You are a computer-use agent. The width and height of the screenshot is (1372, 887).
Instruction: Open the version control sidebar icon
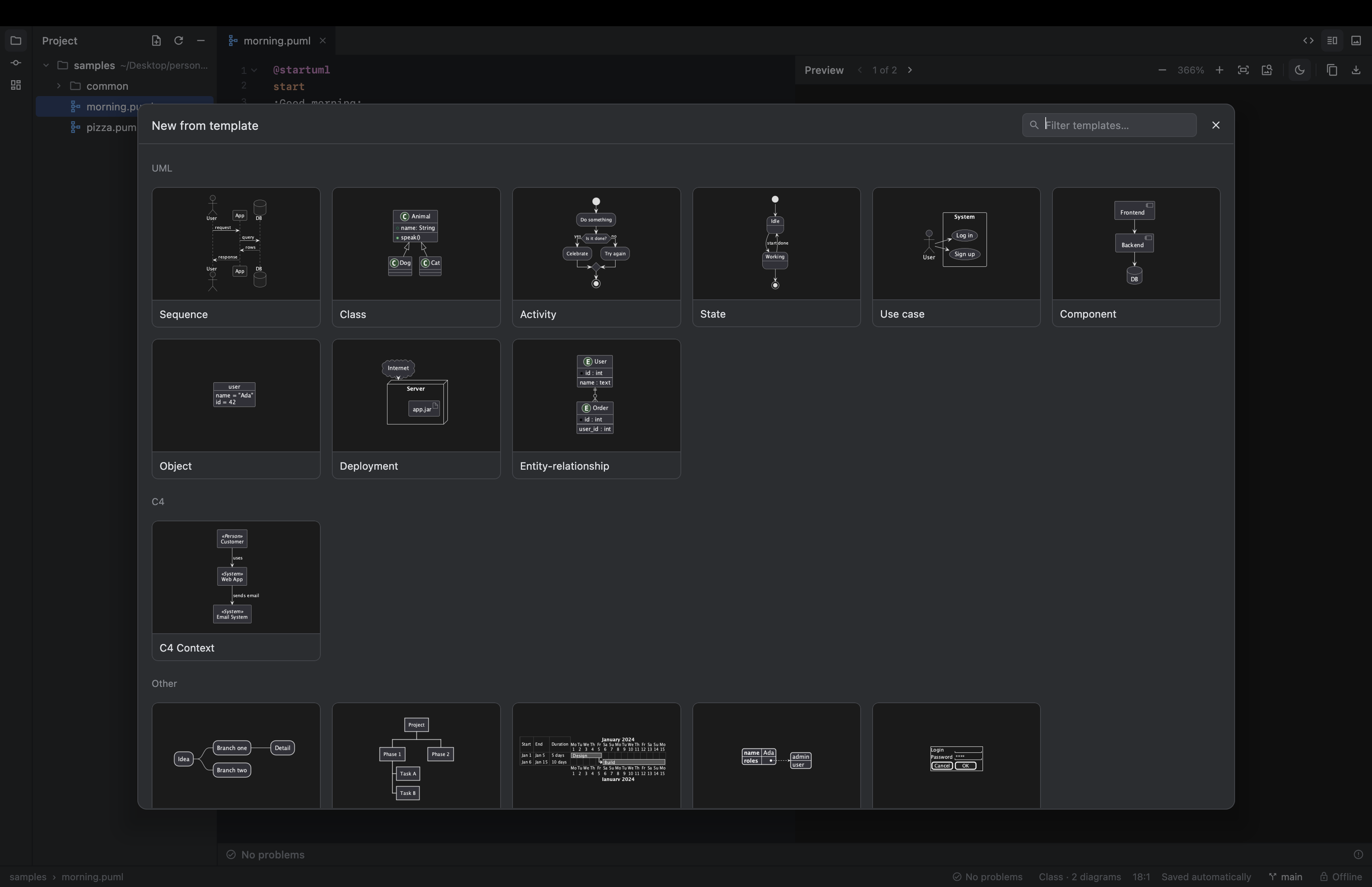coord(15,63)
